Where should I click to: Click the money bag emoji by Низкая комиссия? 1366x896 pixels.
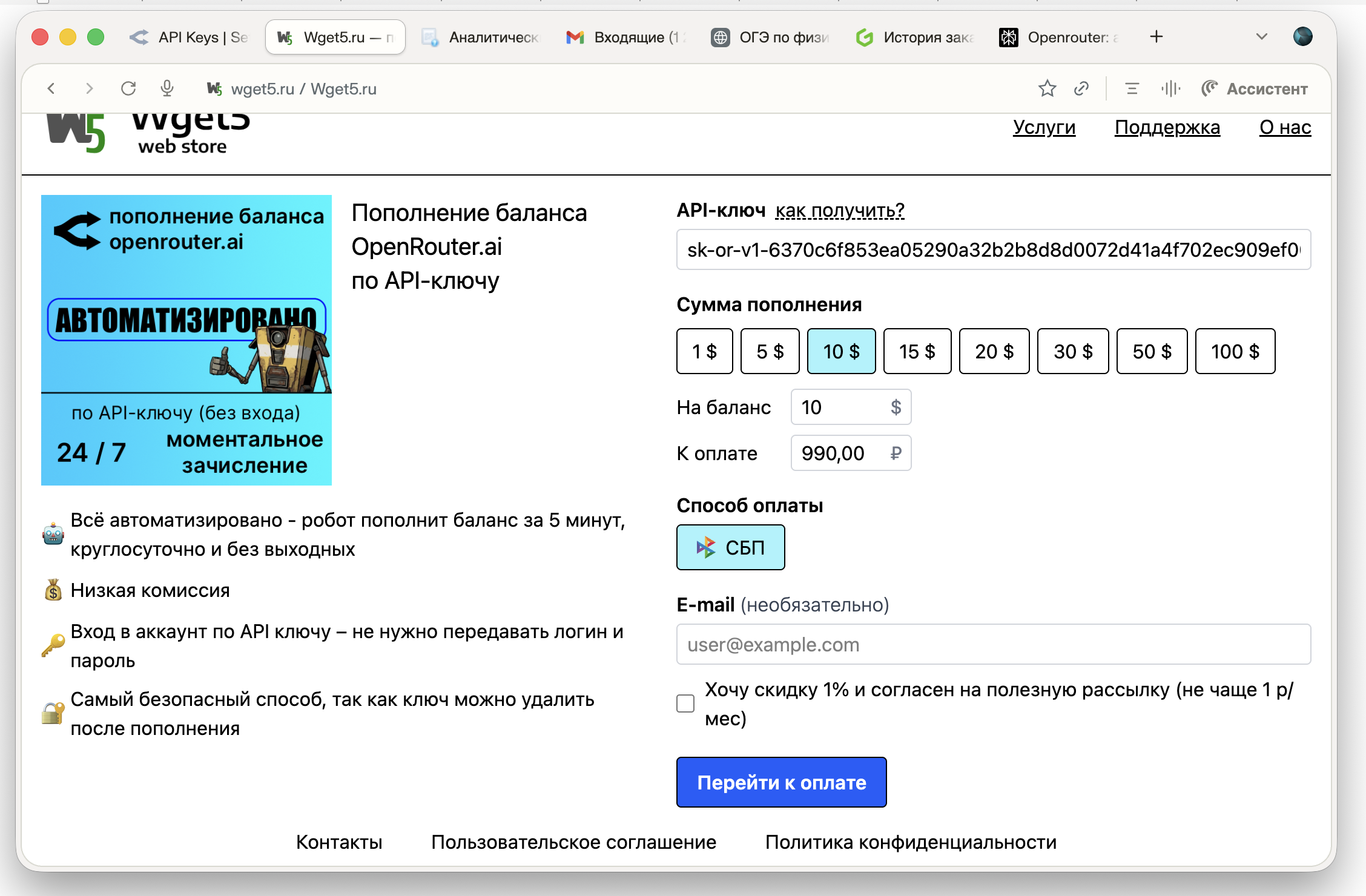[53, 590]
